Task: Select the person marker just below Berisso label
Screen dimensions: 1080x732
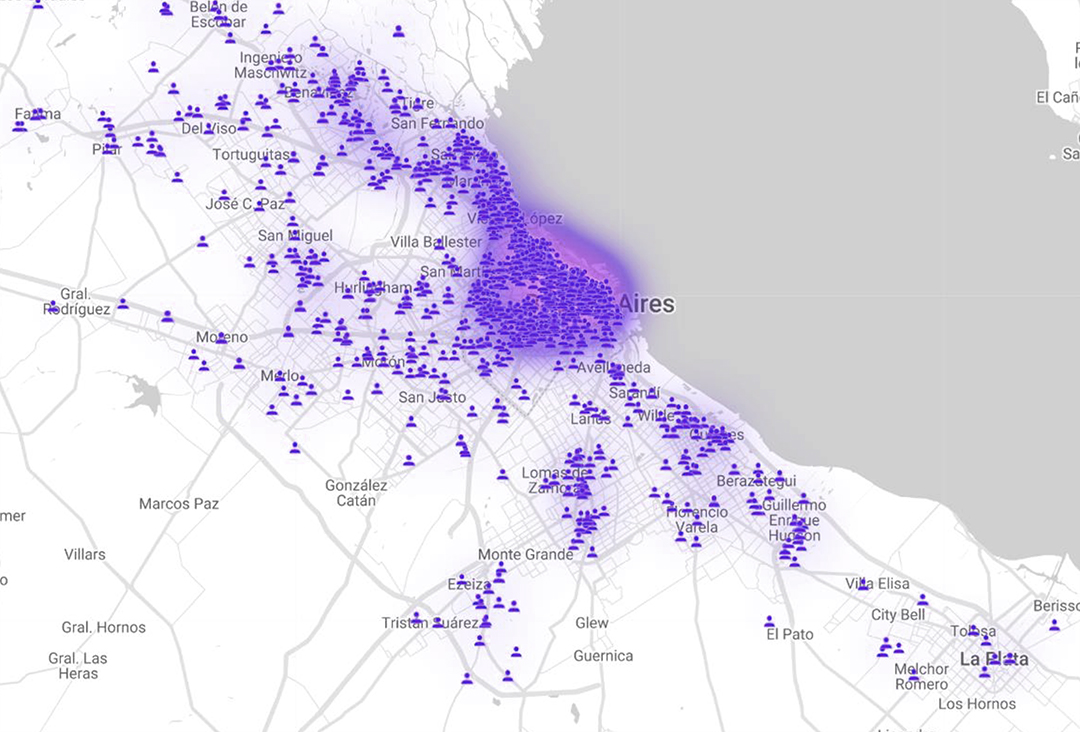Action: pos(1054,625)
